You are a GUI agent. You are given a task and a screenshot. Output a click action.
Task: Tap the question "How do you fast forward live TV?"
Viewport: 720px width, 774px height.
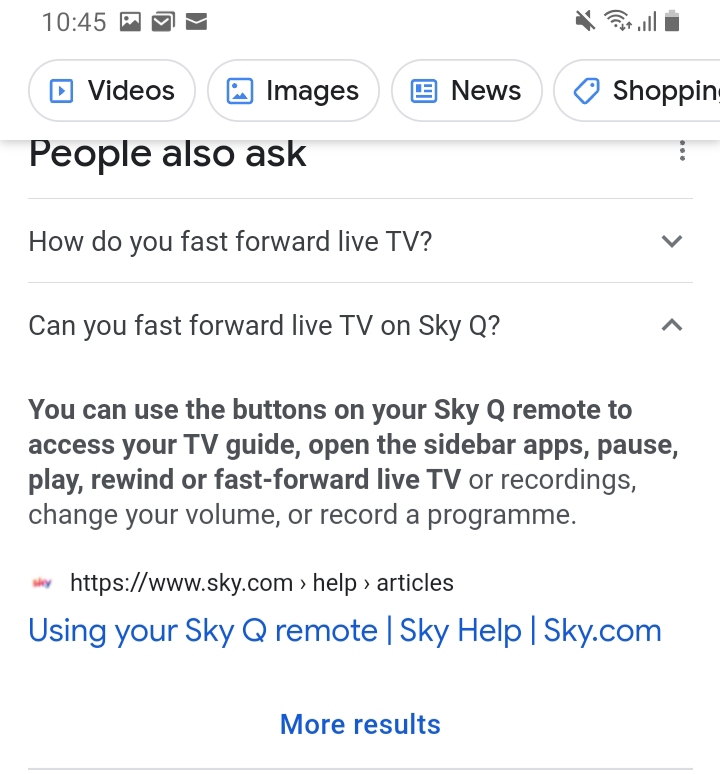pyautogui.click(x=230, y=241)
